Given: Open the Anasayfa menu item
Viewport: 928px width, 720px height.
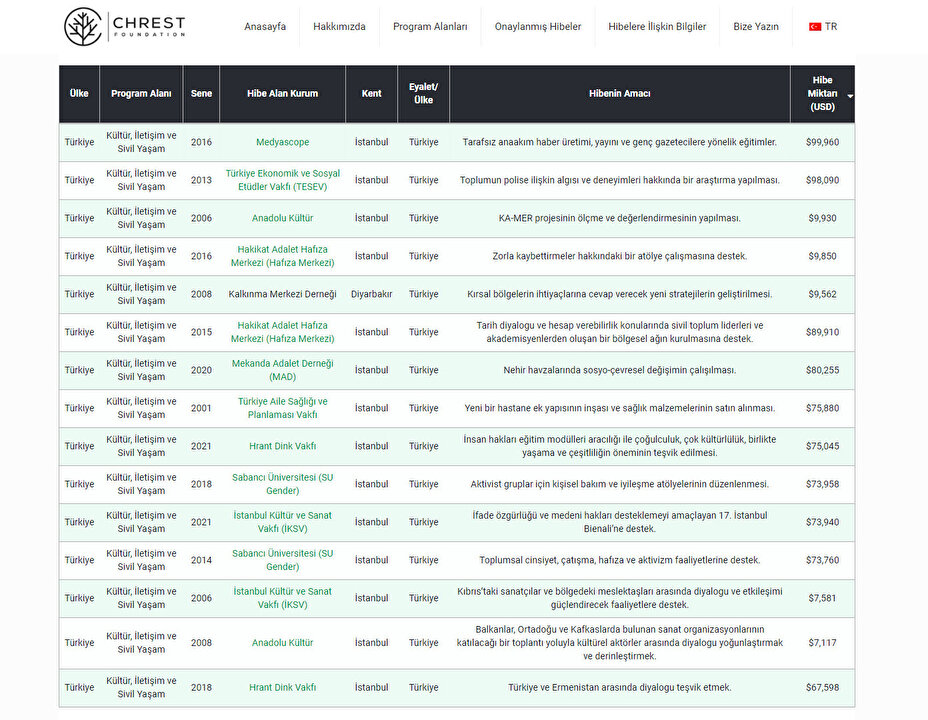Looking at the screenshot, I should point(265,27).
